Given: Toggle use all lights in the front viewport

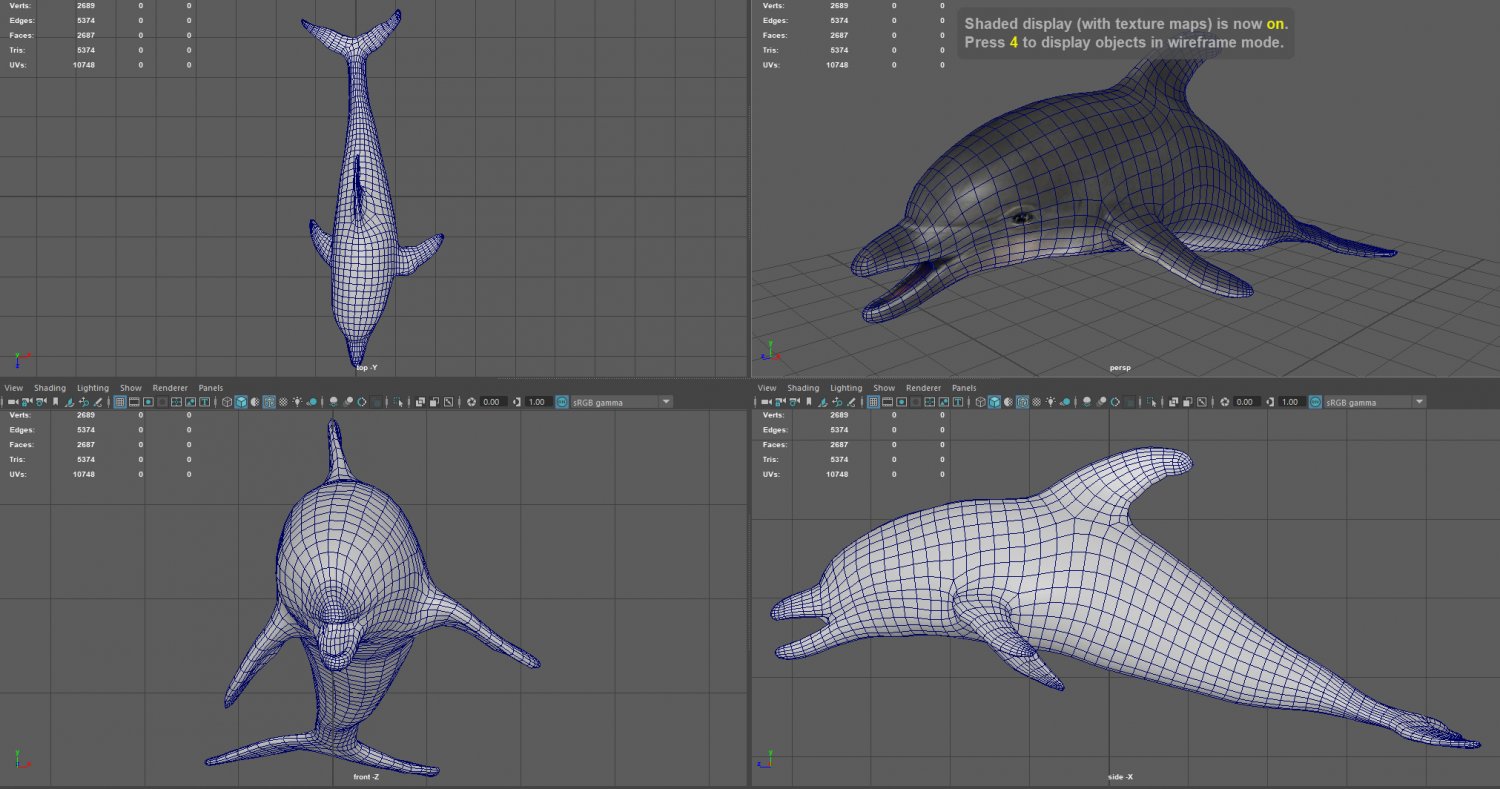Looking at the screenshot, I should (x=298, y=402).
